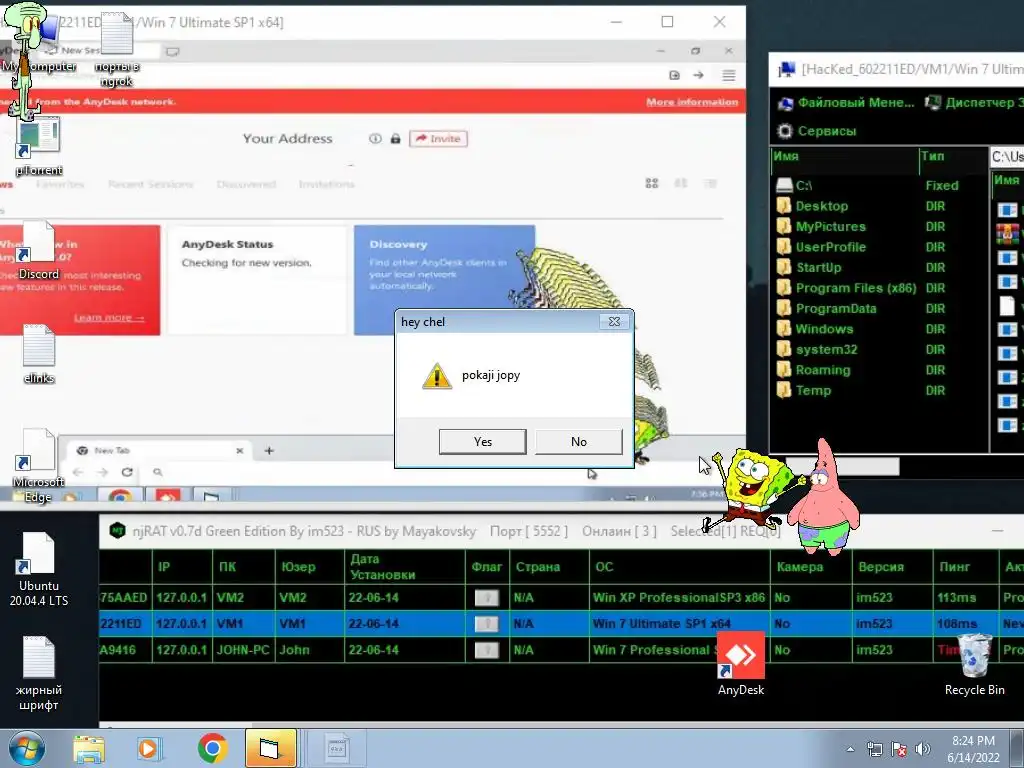The image size is (1024, 768).
Task: Click the AnyDesk desktop shortcut
Action: [741, 664]
